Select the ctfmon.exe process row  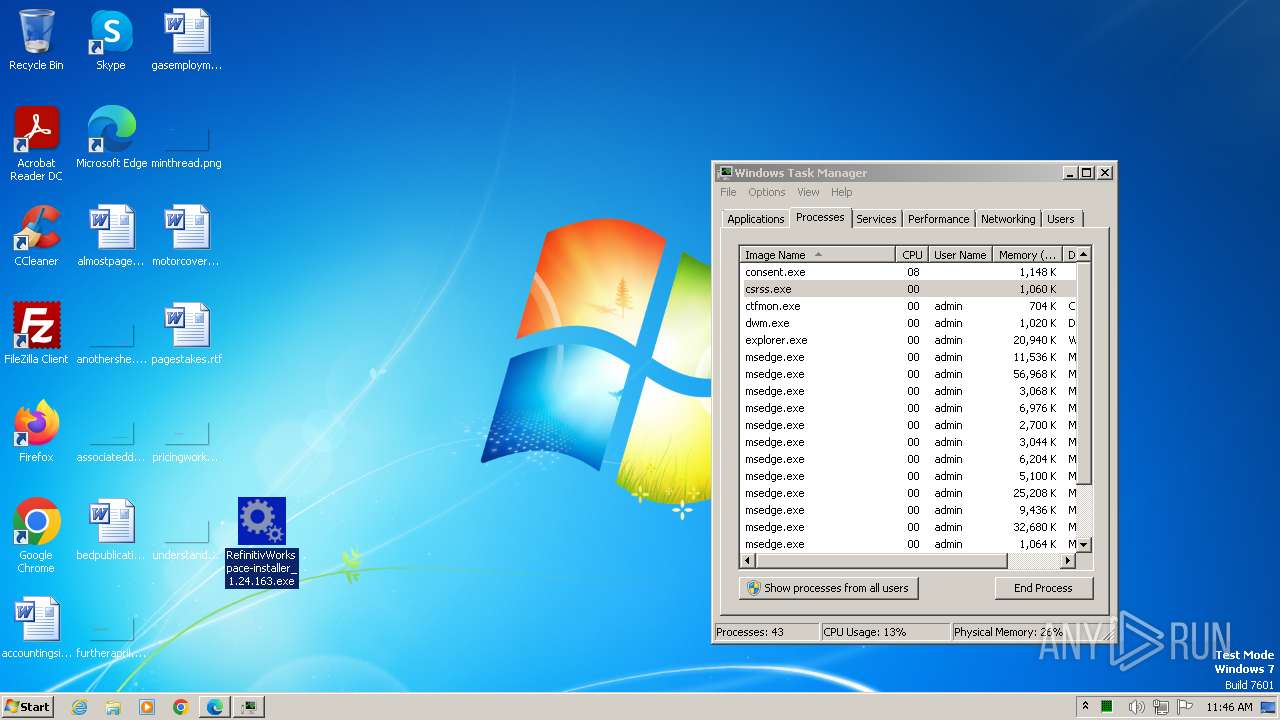click(x=908, y=306)
